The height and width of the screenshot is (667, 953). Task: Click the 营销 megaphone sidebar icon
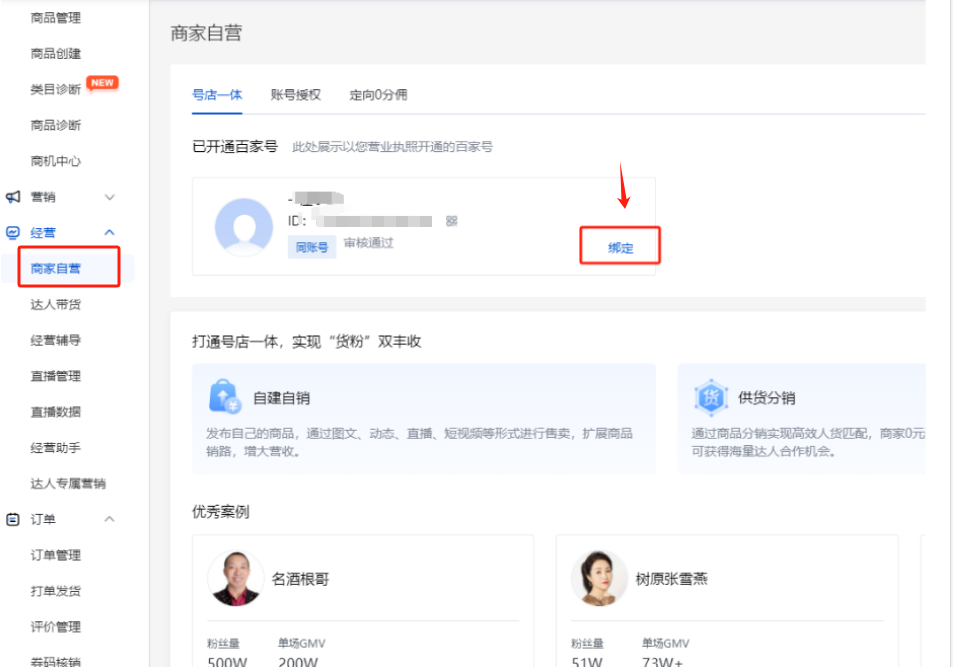tap(14, 197)
